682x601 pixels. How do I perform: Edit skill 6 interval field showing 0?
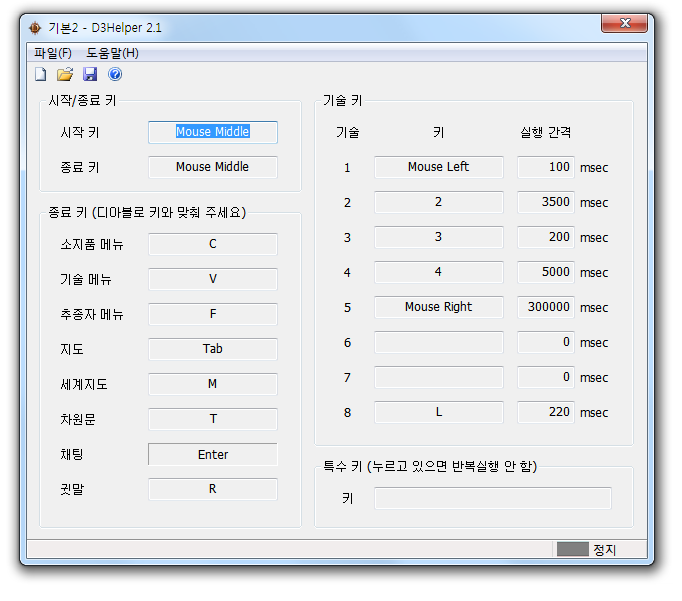(546, 342)
